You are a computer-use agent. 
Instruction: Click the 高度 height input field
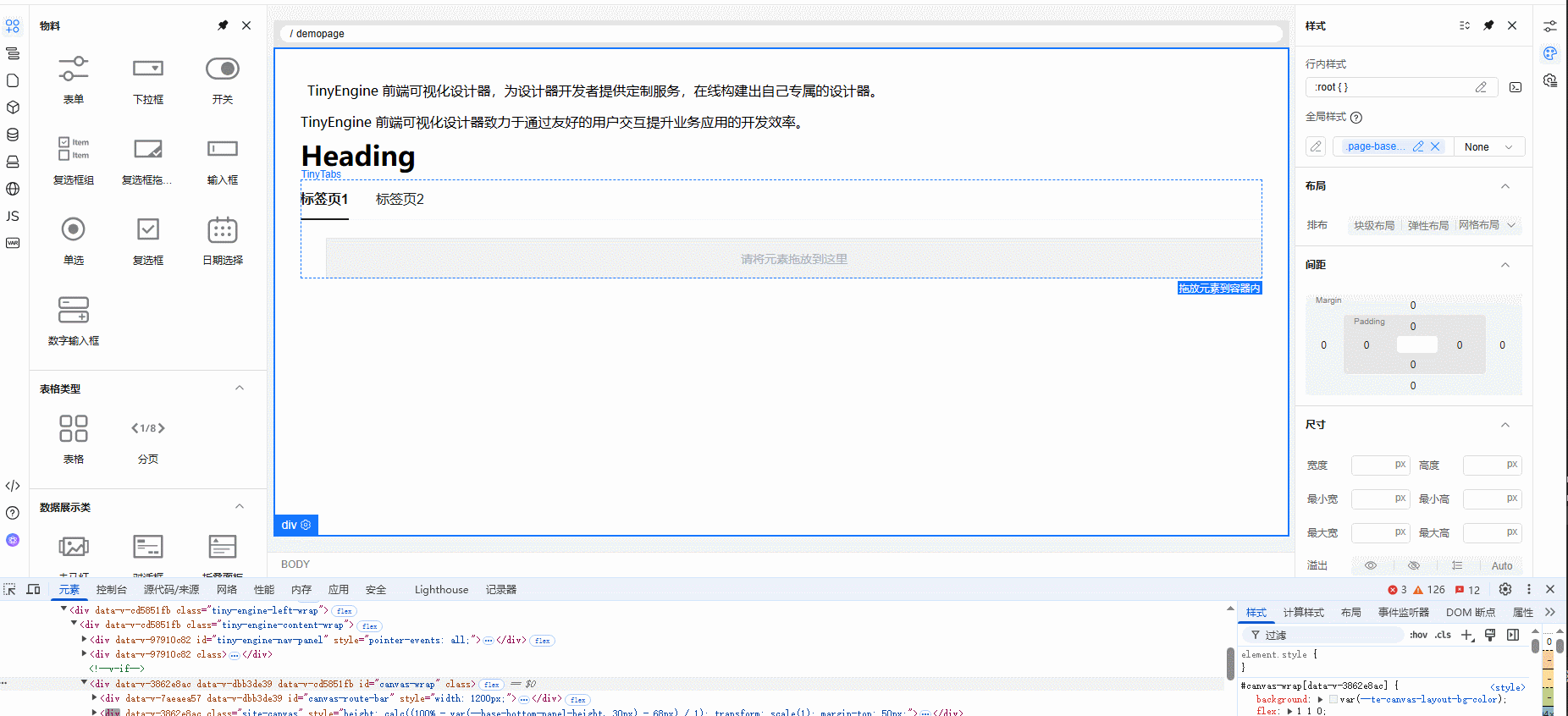pyautogui.click(x=1492, y=465)
